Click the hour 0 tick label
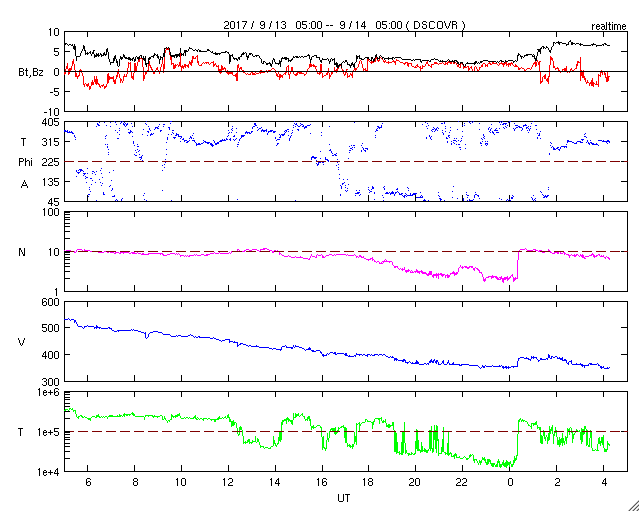640x512 pixels. click(510, 481)
